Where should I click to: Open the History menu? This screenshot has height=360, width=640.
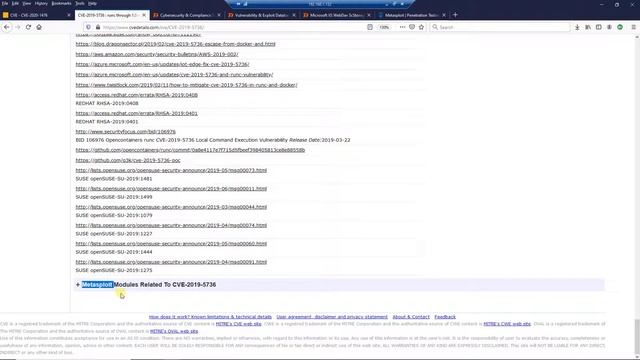41,3
